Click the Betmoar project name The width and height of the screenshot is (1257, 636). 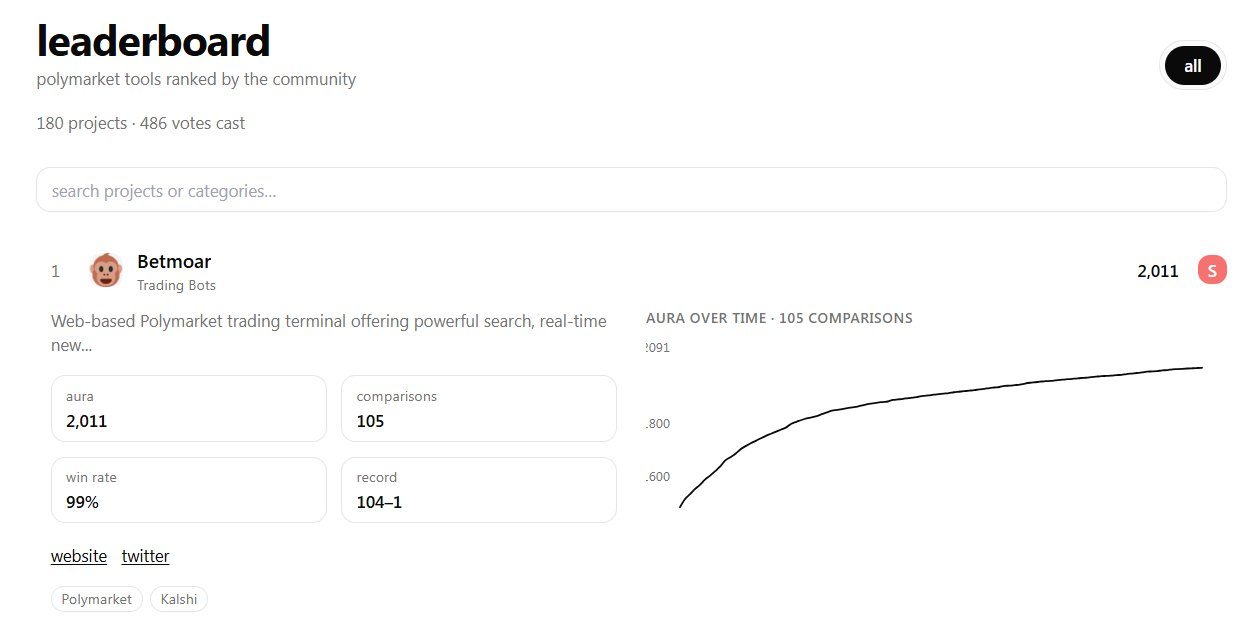(x=174, y=262)
